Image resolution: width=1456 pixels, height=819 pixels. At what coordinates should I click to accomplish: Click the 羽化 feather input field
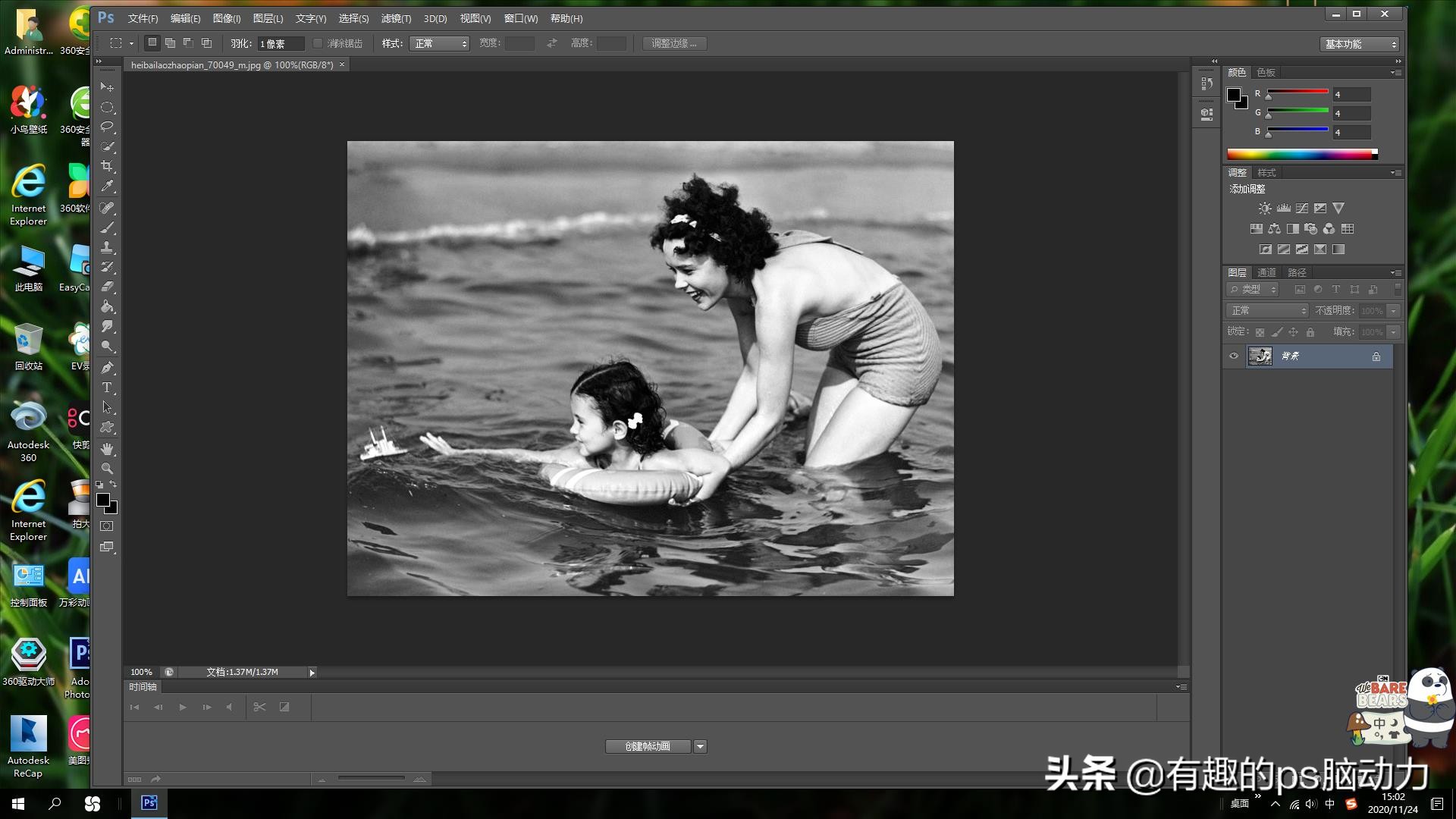pyautogui.click(x=281, y=44)
